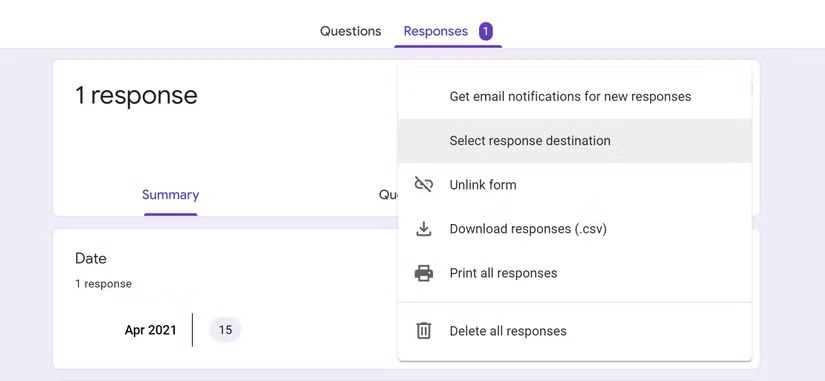Click the broken-link Unlink form icon

[424, 185]
